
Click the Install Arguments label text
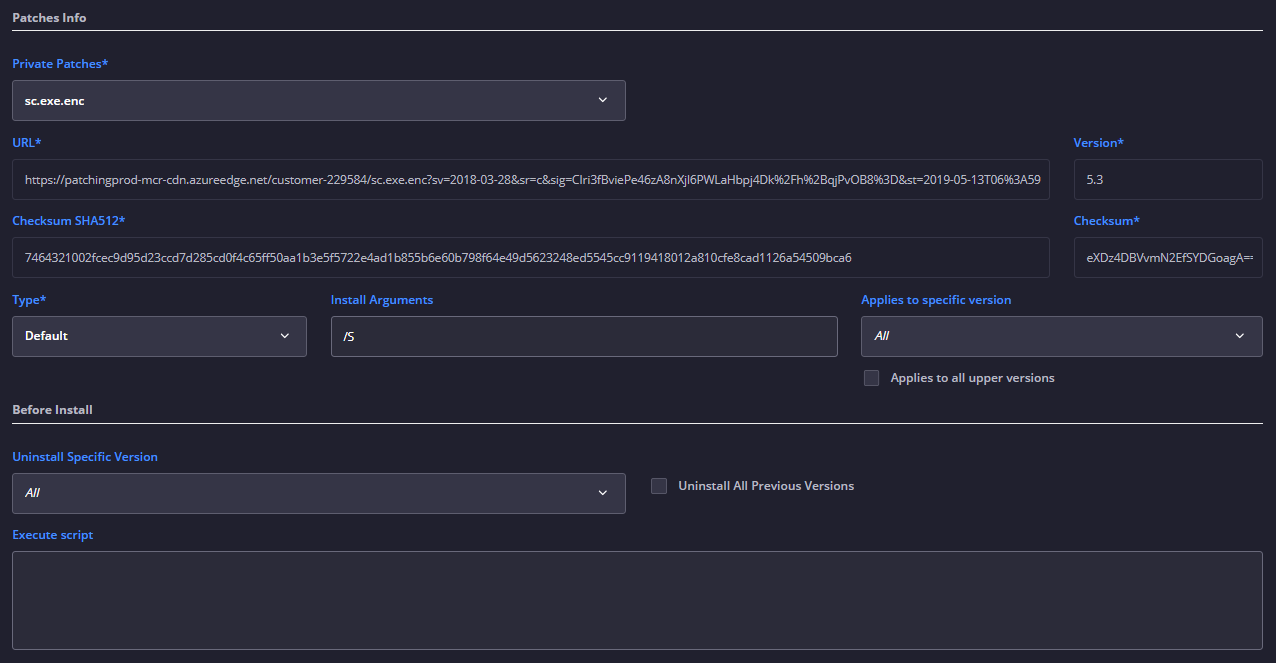[382, 300]
